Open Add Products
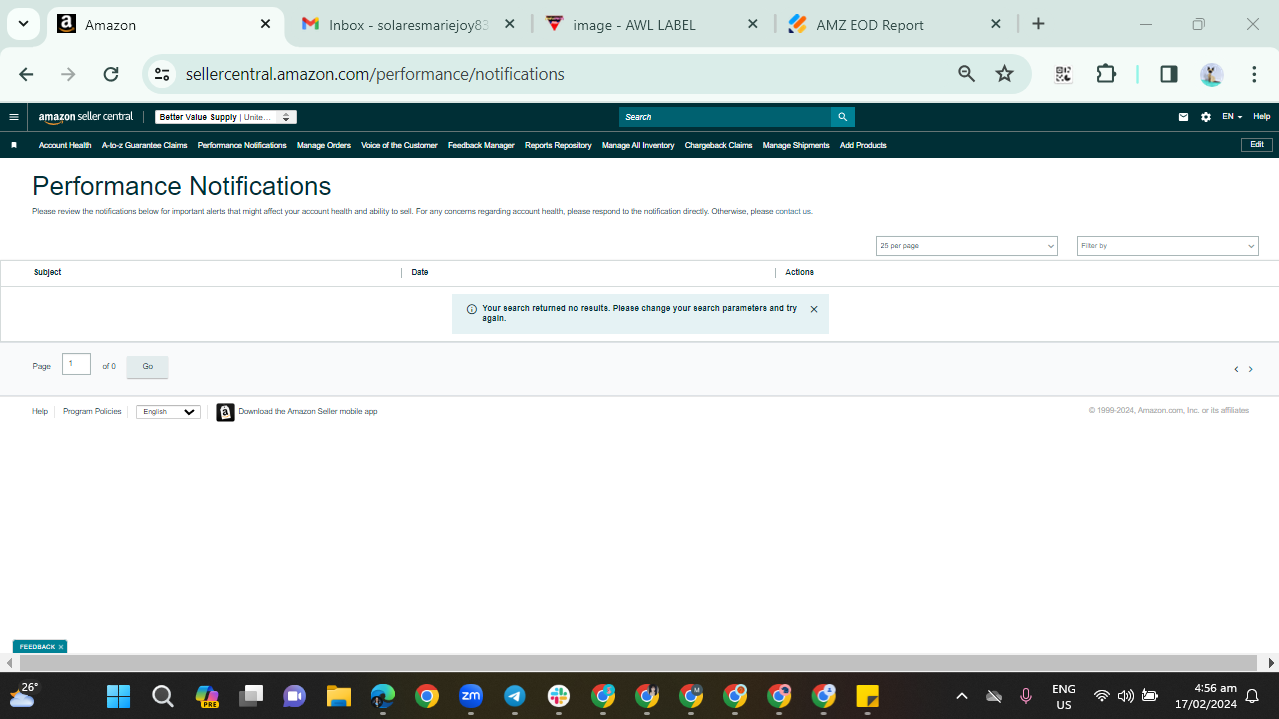 tap(863, 145)
